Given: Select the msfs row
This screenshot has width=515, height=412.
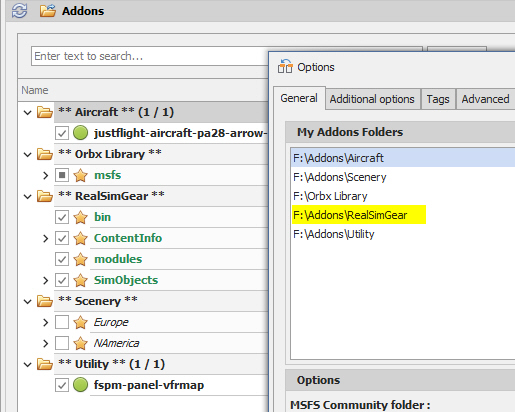Looking at the screenshot, I should 179,175.
